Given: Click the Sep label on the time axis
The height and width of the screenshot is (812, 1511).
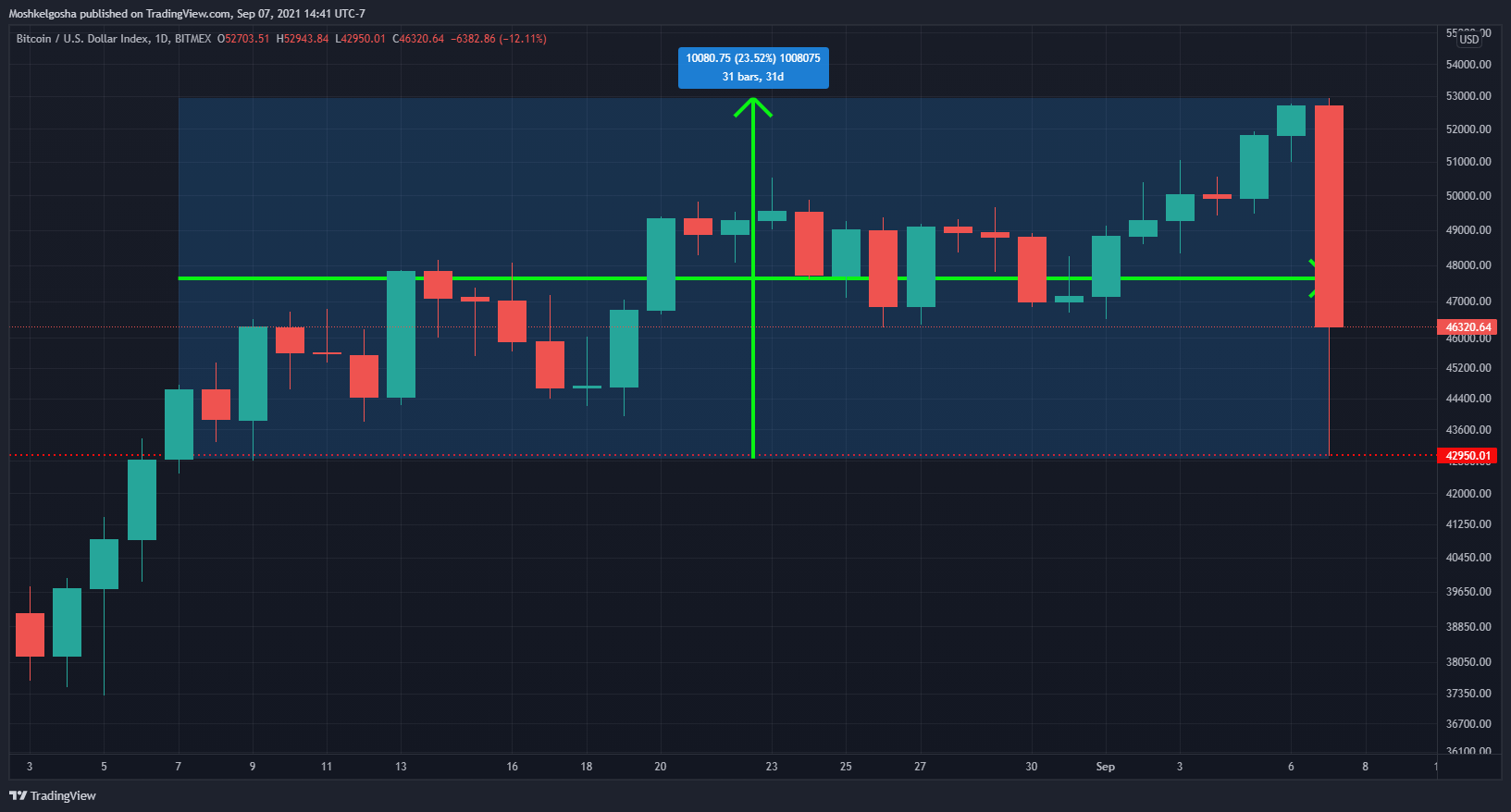Looking at the screenshot, I should pyautogui.click(x=1105, y=767).
